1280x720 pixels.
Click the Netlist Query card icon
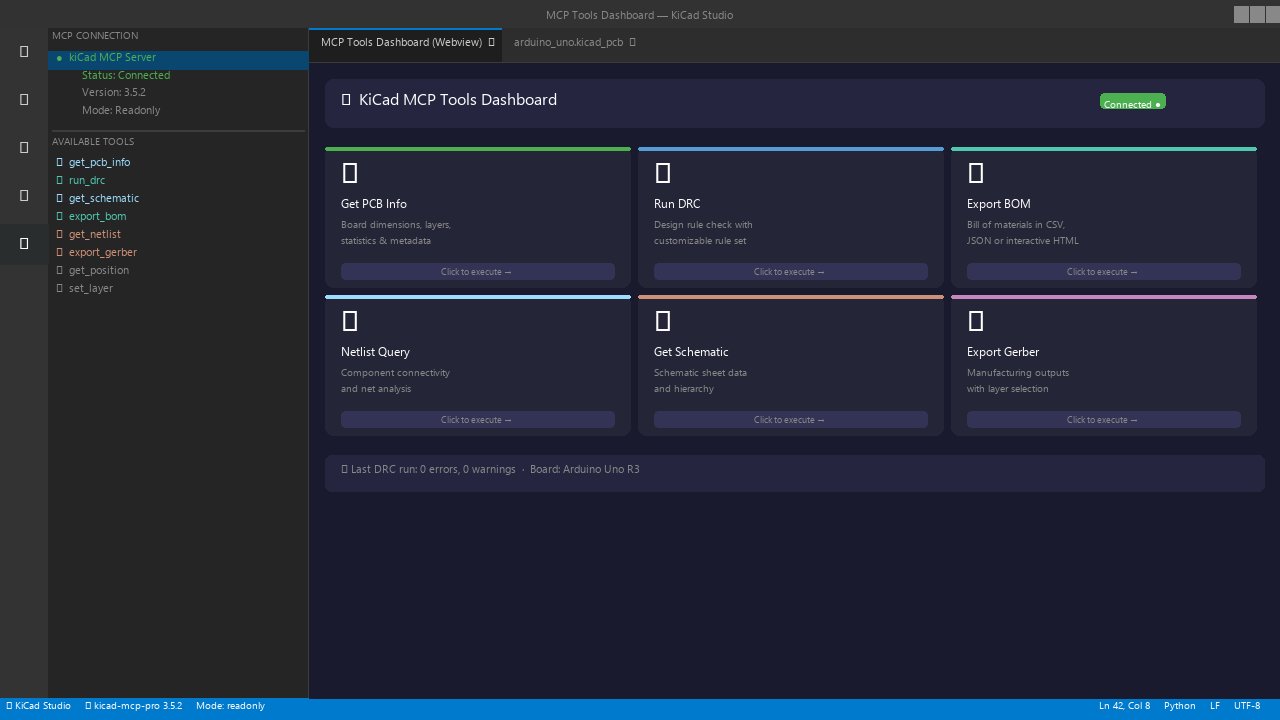click(x=350, y=321)
